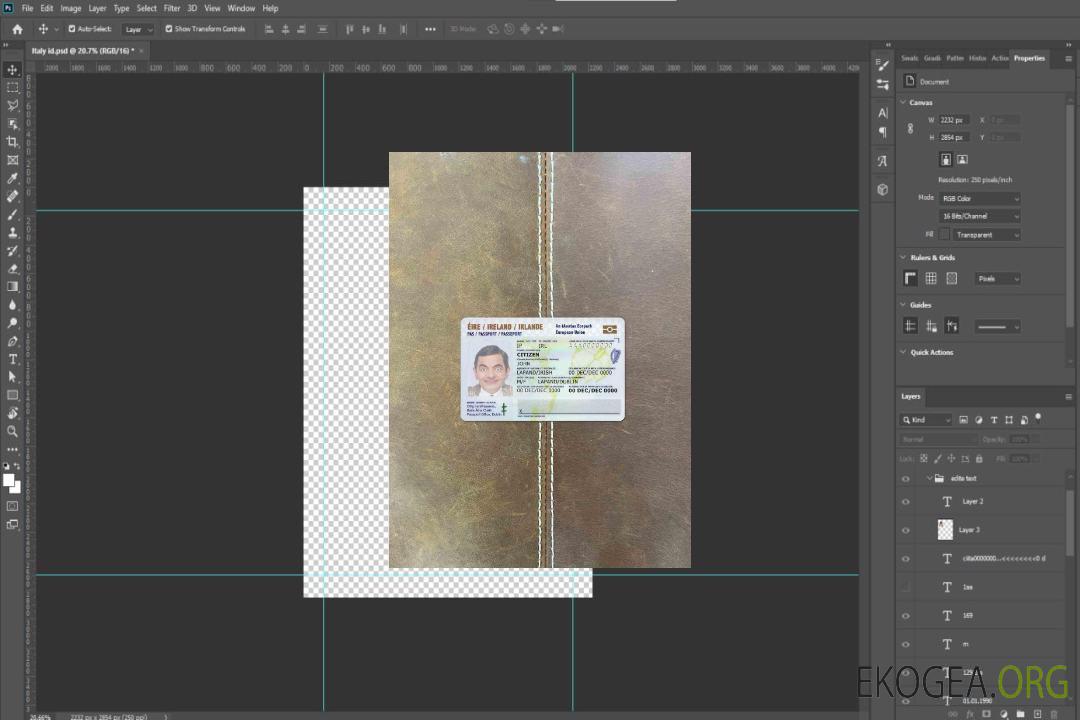Switch to the Swatches panel tab
The image size is (1080, 720).
click(909, 58)
